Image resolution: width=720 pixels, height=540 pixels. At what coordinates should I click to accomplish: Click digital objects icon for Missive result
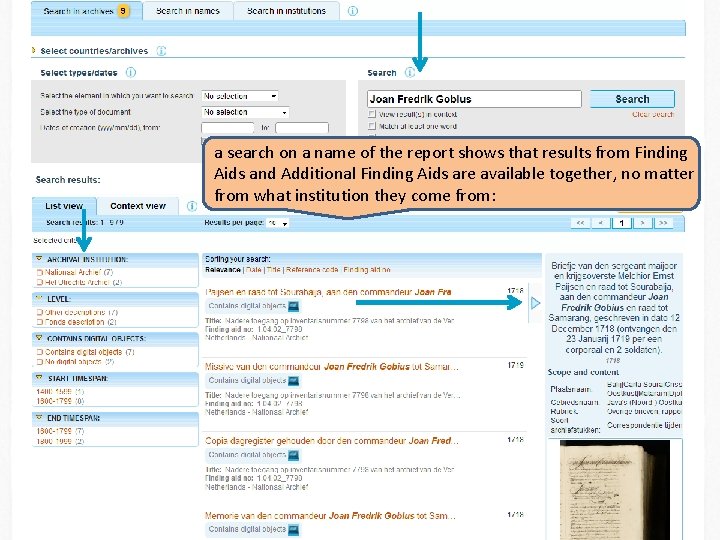[293, 381]
